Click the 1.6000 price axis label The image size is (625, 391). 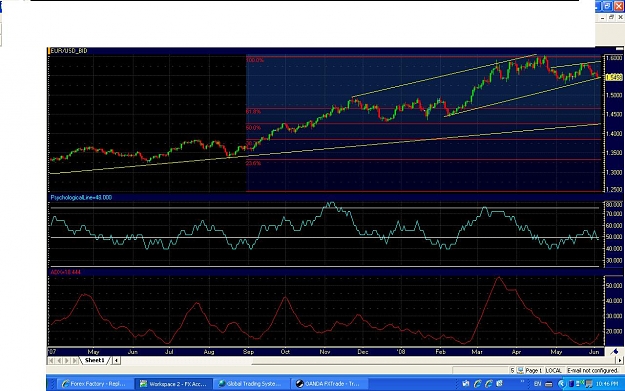click(614, 58)
